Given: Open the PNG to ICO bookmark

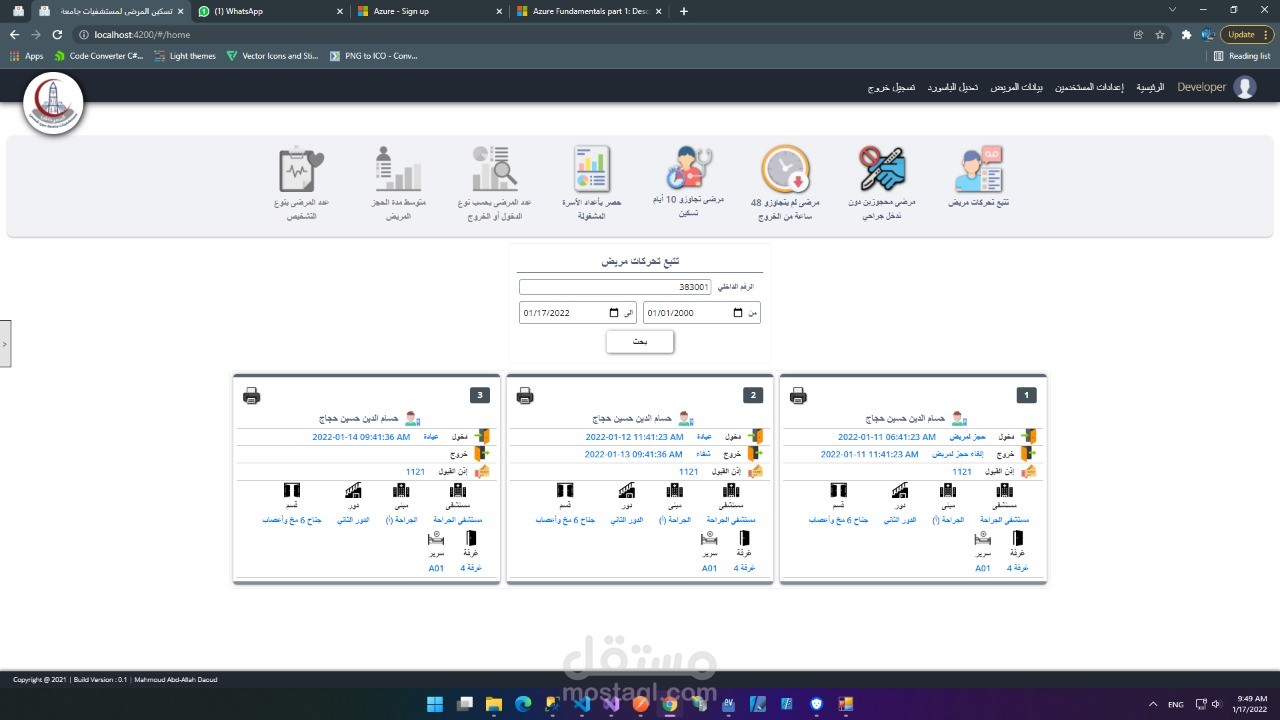Looking at the screenshot, I should pos(374,56).
